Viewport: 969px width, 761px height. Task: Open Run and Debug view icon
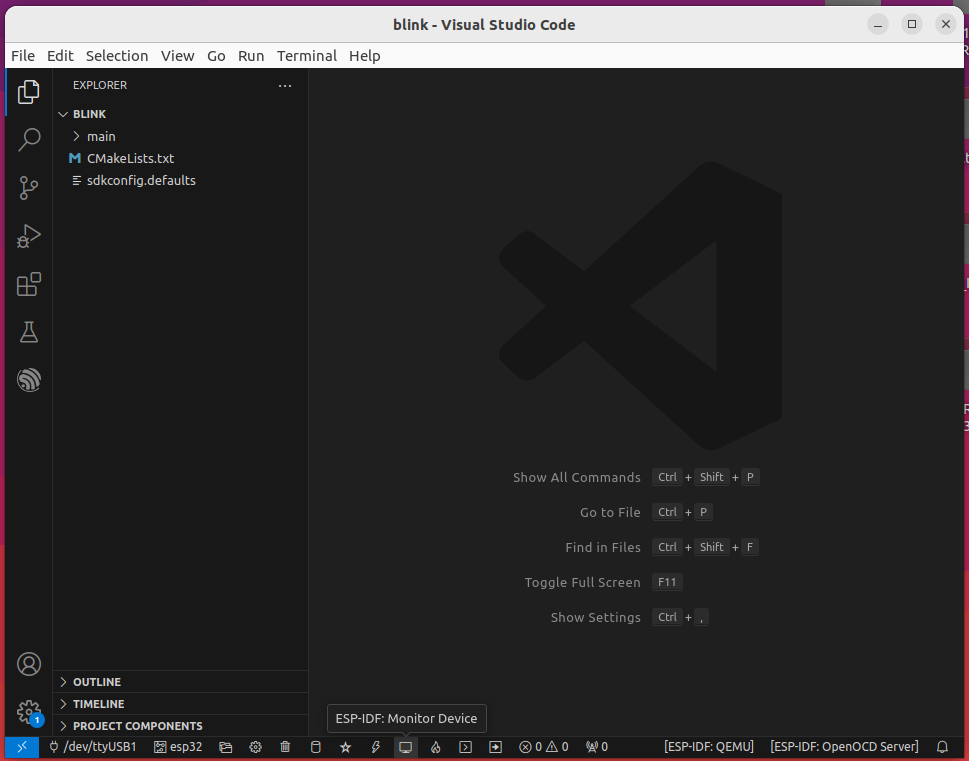[28, 236]
